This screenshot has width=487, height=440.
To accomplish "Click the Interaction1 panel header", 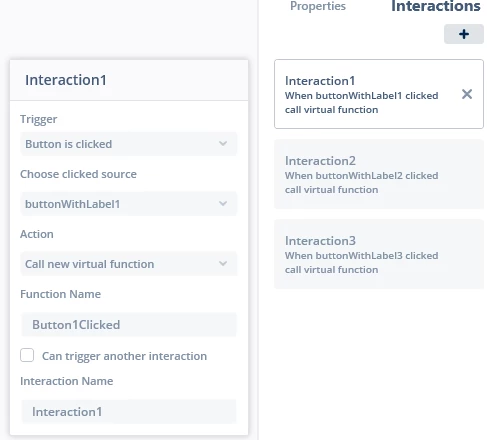I will pos(129,80).
